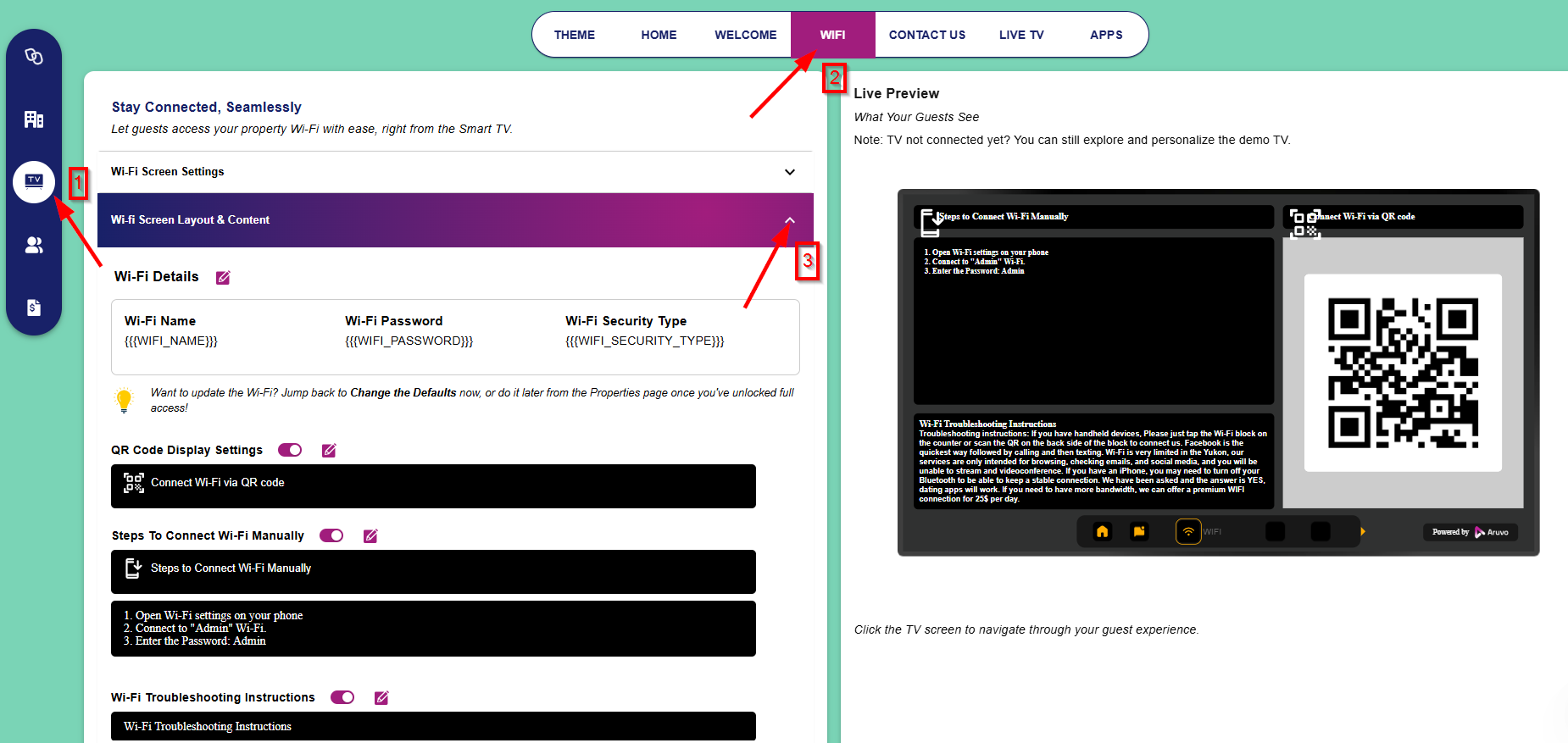Open the linked circles icon in sidebar

[x=34, y=57]
